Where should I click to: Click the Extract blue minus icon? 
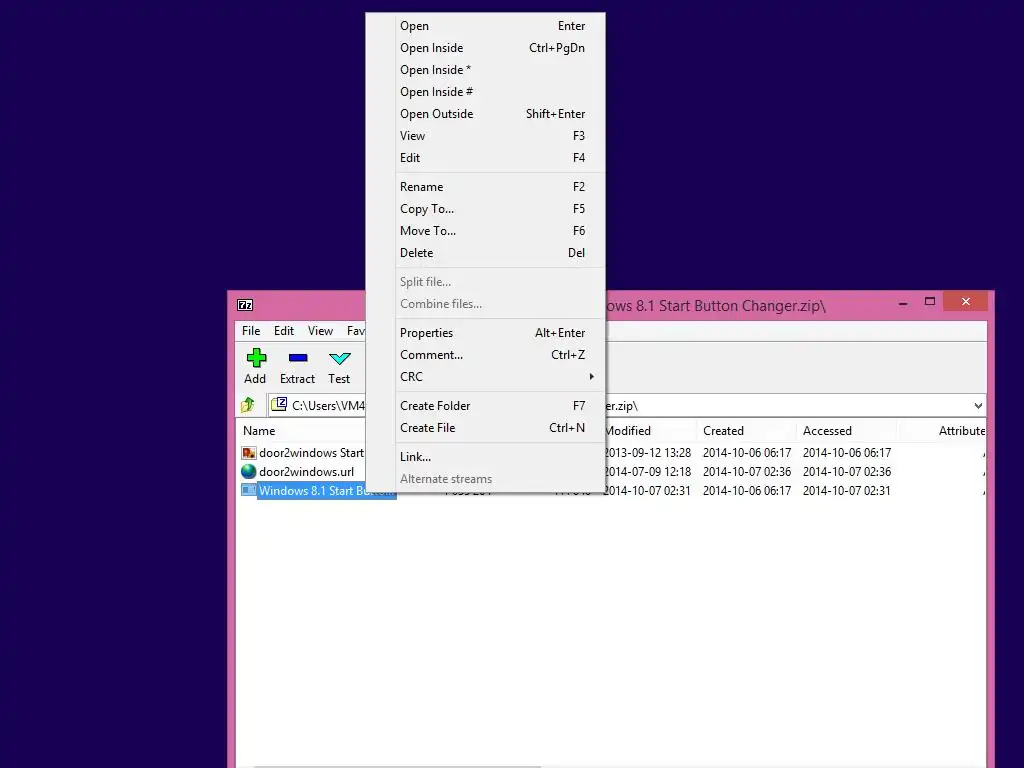tap(298, 358)
